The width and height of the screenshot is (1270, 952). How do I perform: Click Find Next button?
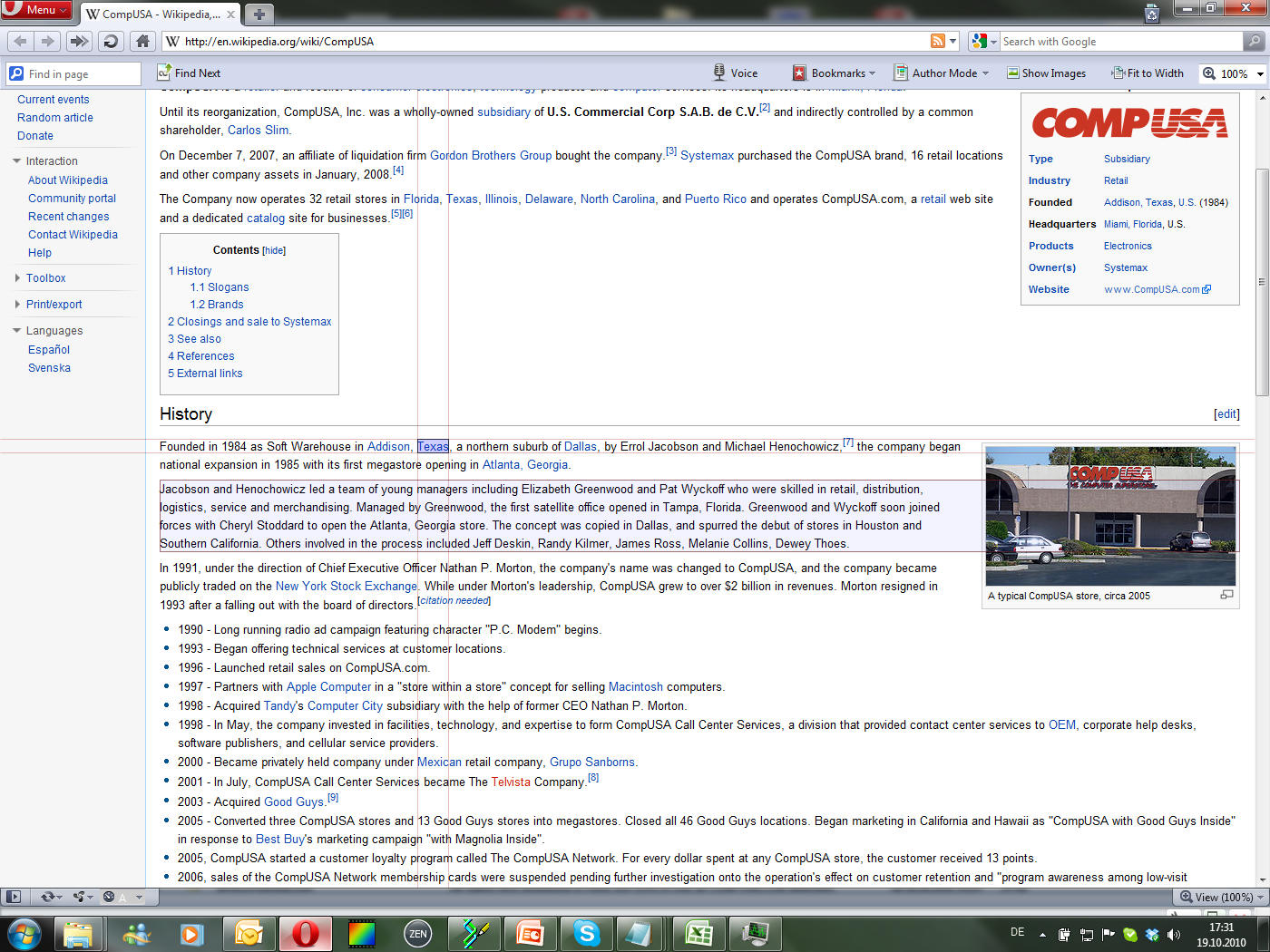pyautogui.click(x=189, y=73)
